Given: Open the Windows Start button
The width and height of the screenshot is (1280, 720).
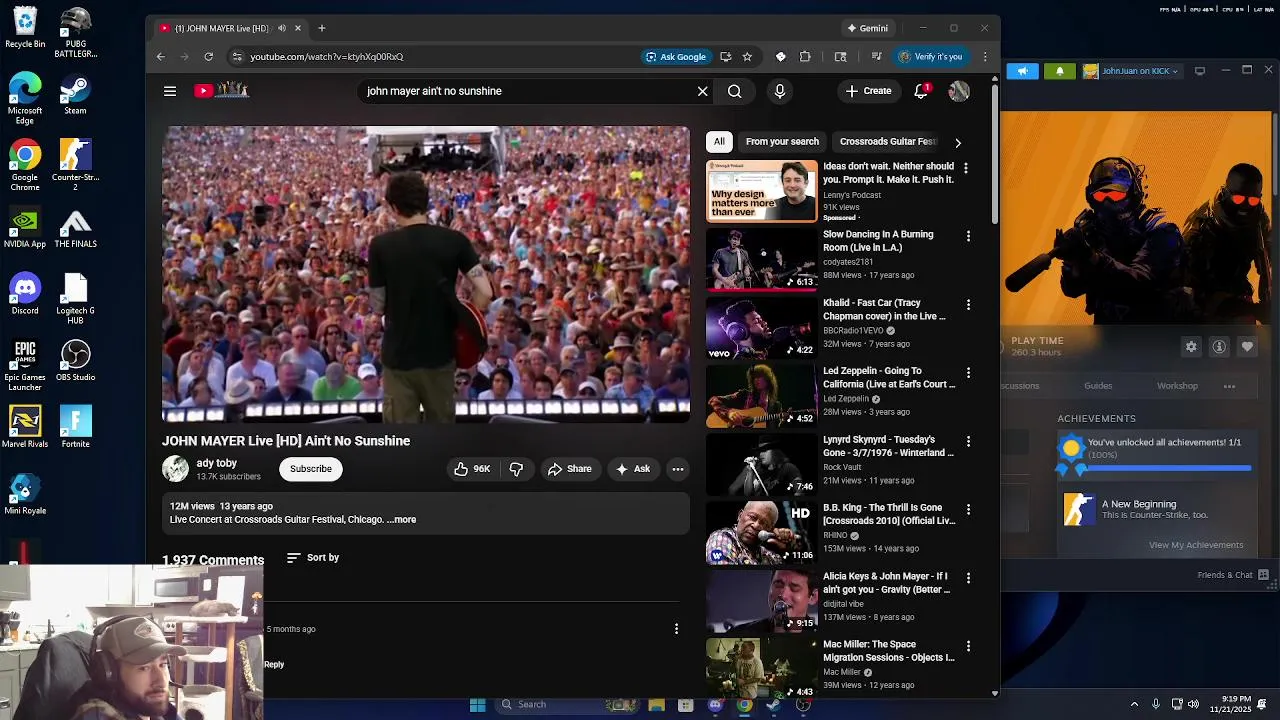Looking at the screenshot, I should 478,705.
